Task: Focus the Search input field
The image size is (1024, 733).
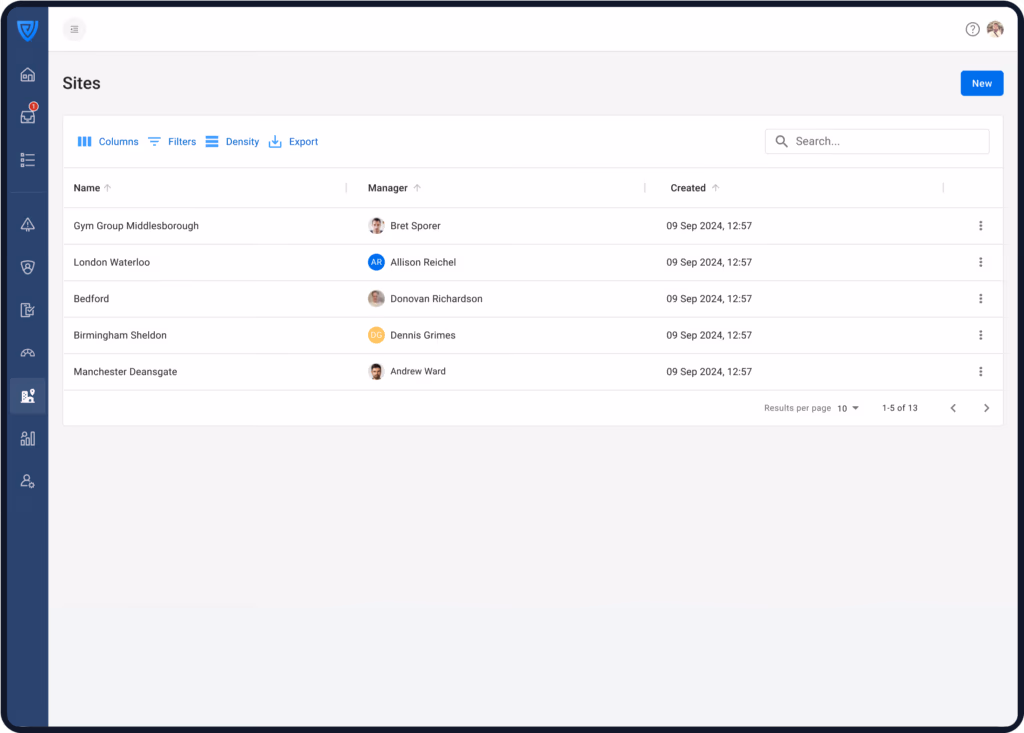Action: [877, 142]
